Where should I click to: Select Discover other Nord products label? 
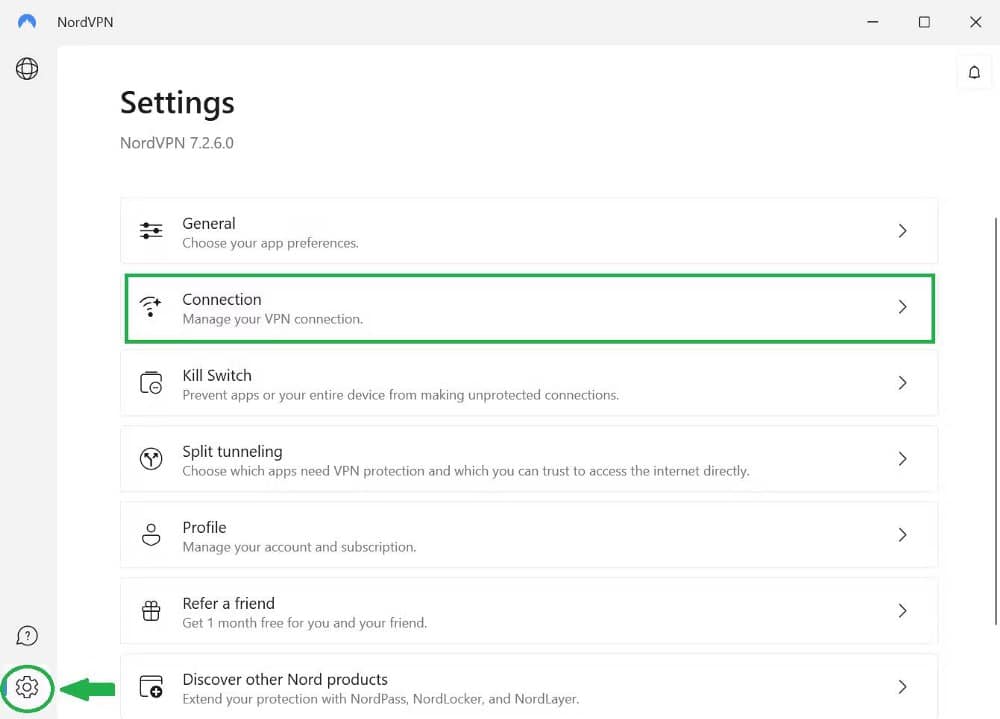click(284, 679)
